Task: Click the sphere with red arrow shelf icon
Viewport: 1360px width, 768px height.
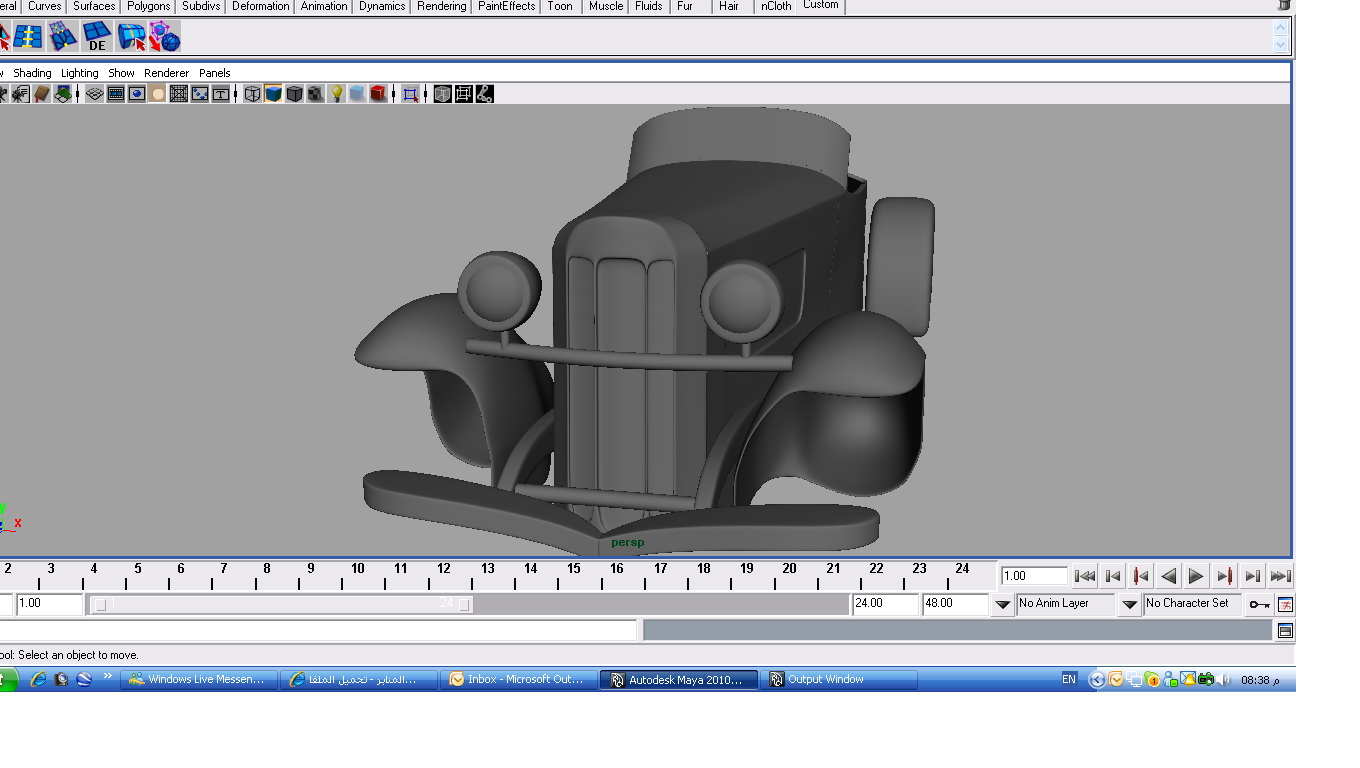Action: (165, 37)
